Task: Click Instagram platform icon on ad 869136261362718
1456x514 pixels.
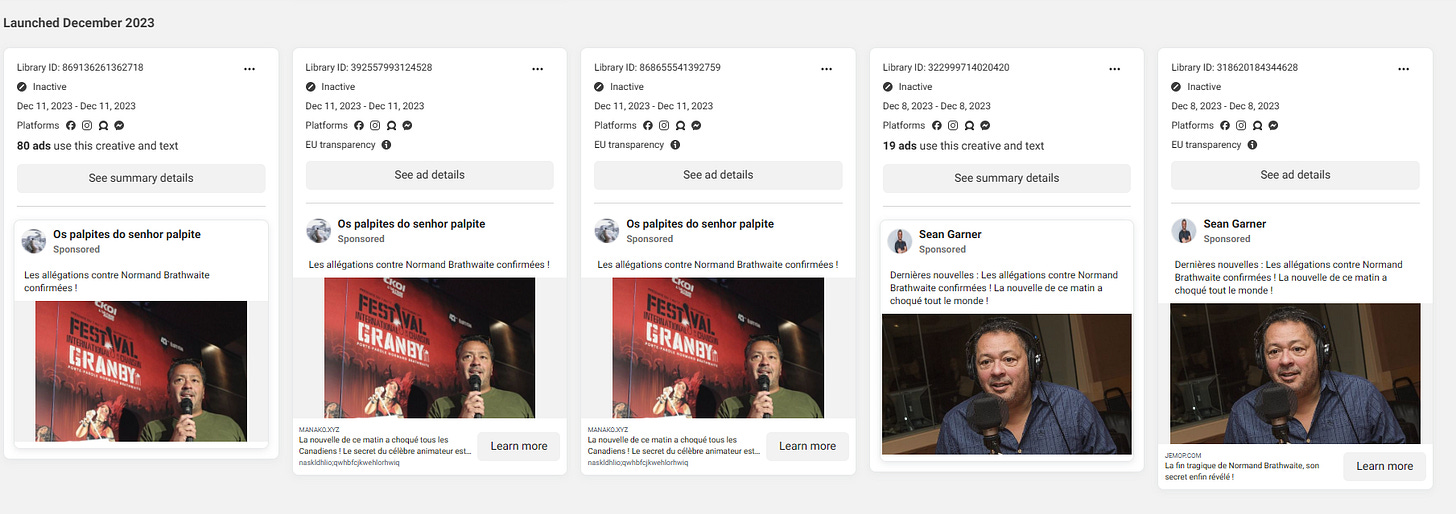Action: 87,126
